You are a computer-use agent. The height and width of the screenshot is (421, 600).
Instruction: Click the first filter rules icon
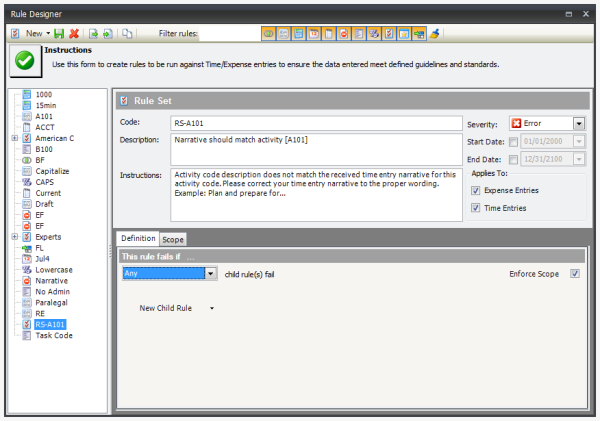[268, 33]
